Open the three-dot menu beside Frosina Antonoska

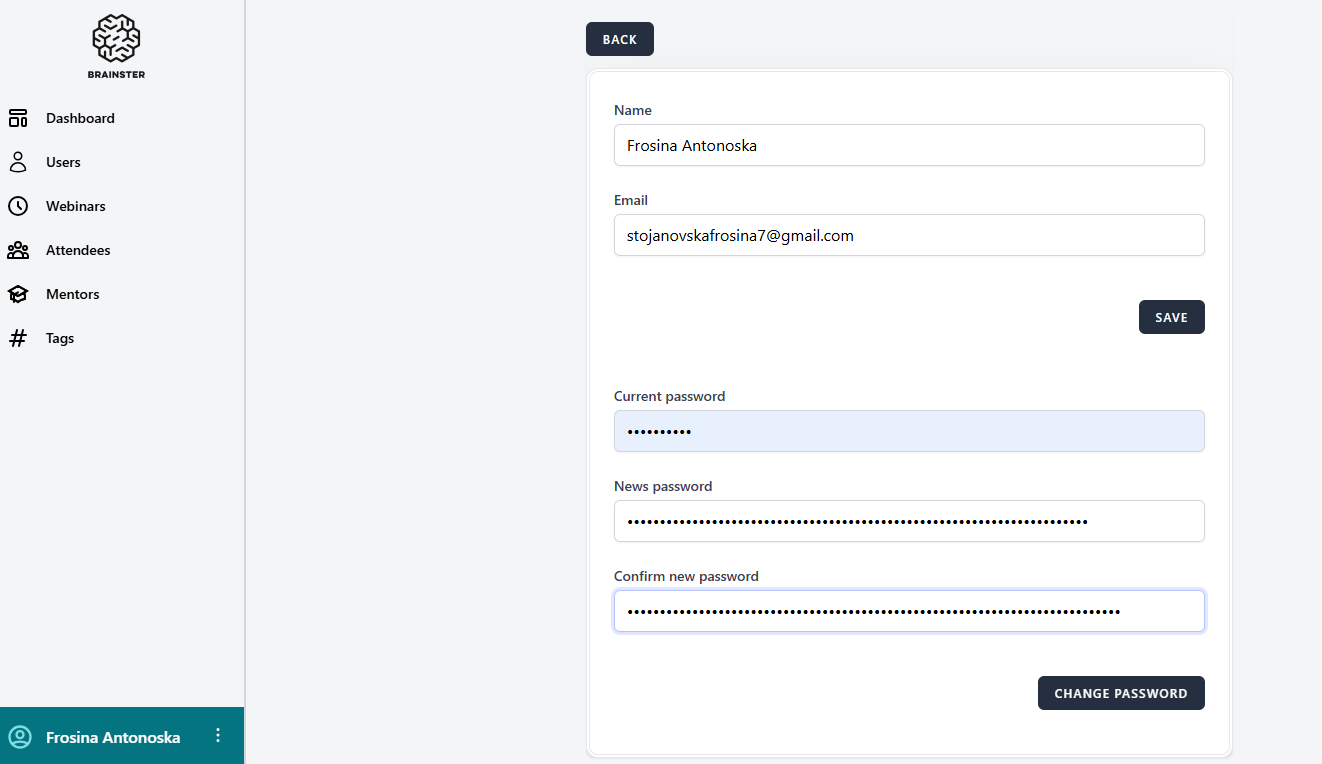coord(218,736)
